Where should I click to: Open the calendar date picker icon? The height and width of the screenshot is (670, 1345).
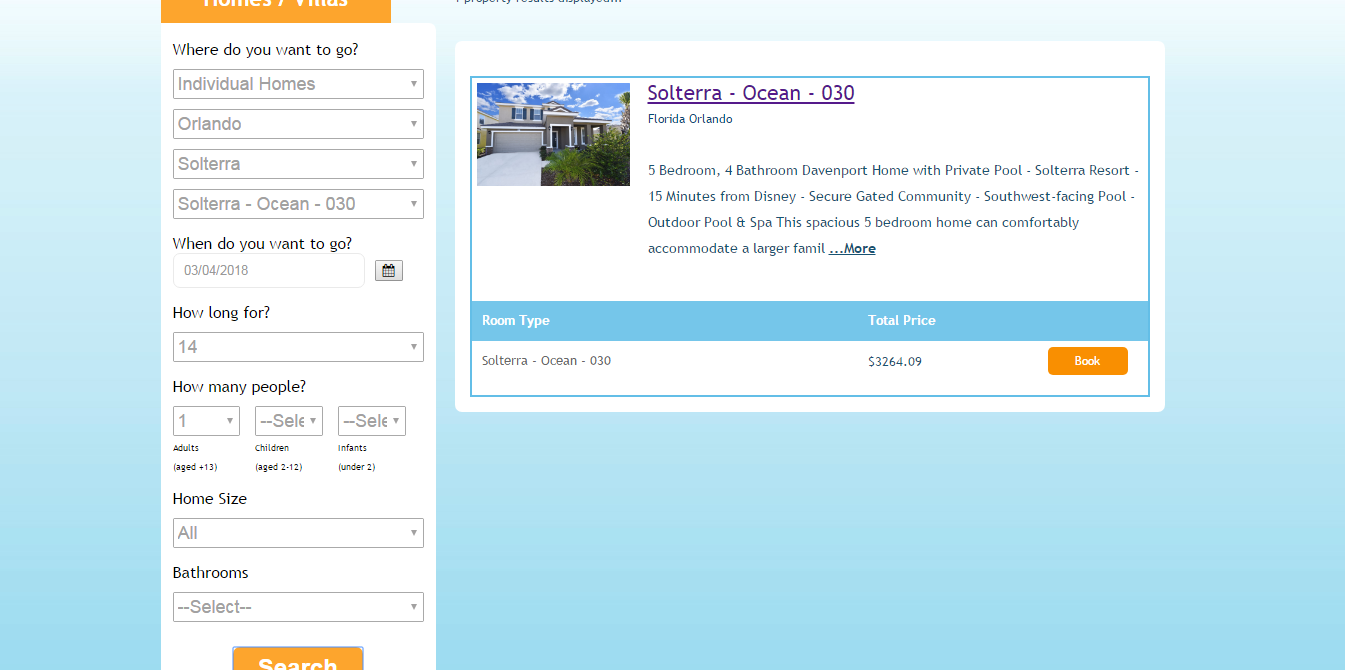pyautogui.click(x=389, y=270)
